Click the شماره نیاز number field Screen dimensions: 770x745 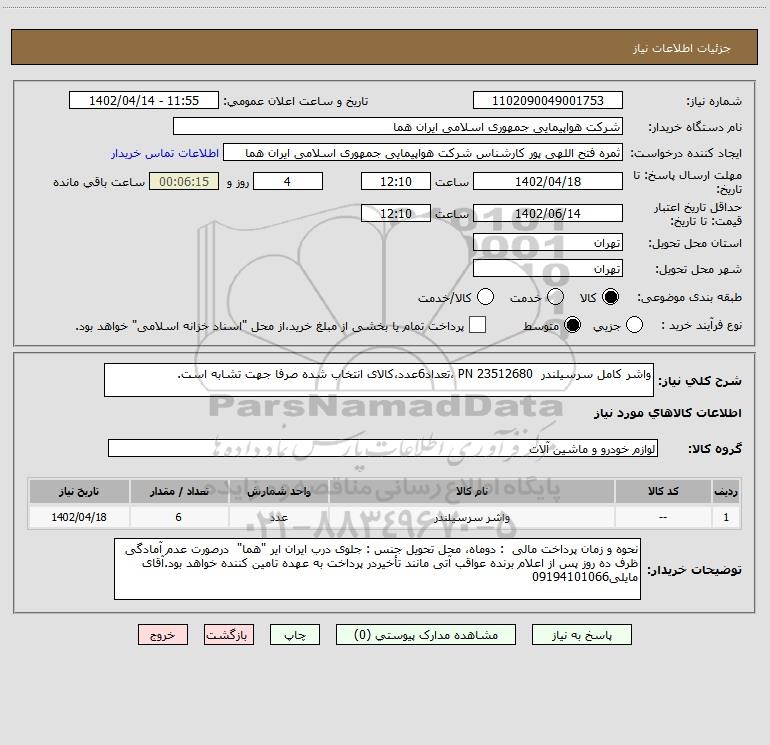(x=548, y=101)
